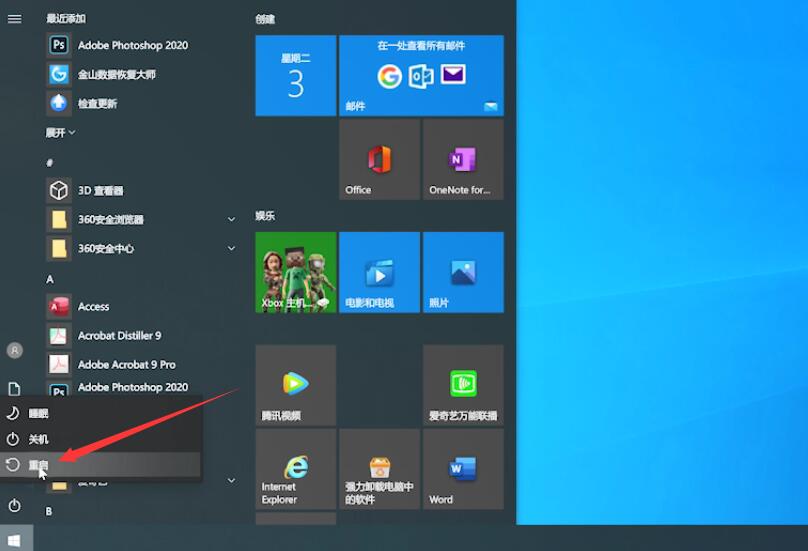Open the Word tile
This screenshot has height=551, width=808.
click(463, 469)
